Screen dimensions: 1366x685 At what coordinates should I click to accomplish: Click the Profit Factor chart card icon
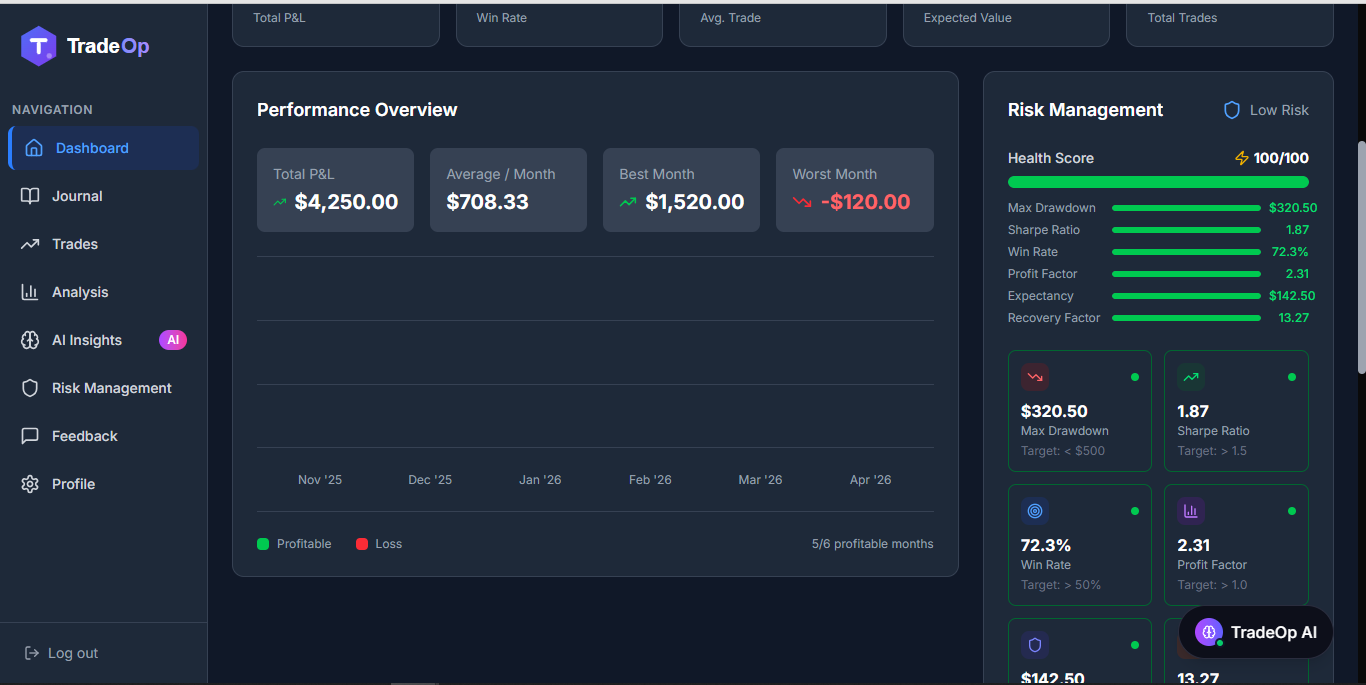pyautogui.click(x=1191, y=511)
